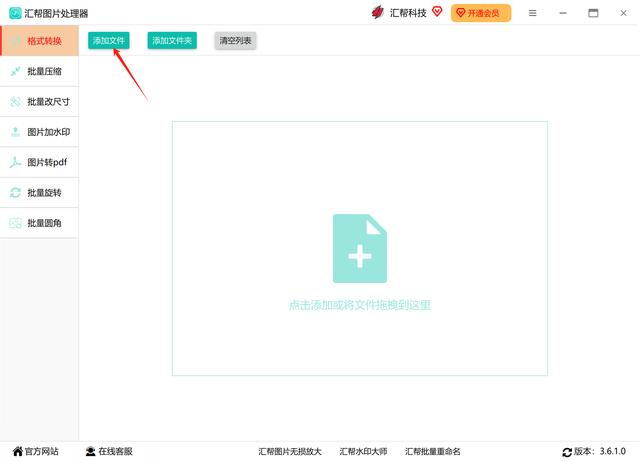Open the 官方网站 link
This screenshot has width=640, height=461.
click(x=41, y=451)
